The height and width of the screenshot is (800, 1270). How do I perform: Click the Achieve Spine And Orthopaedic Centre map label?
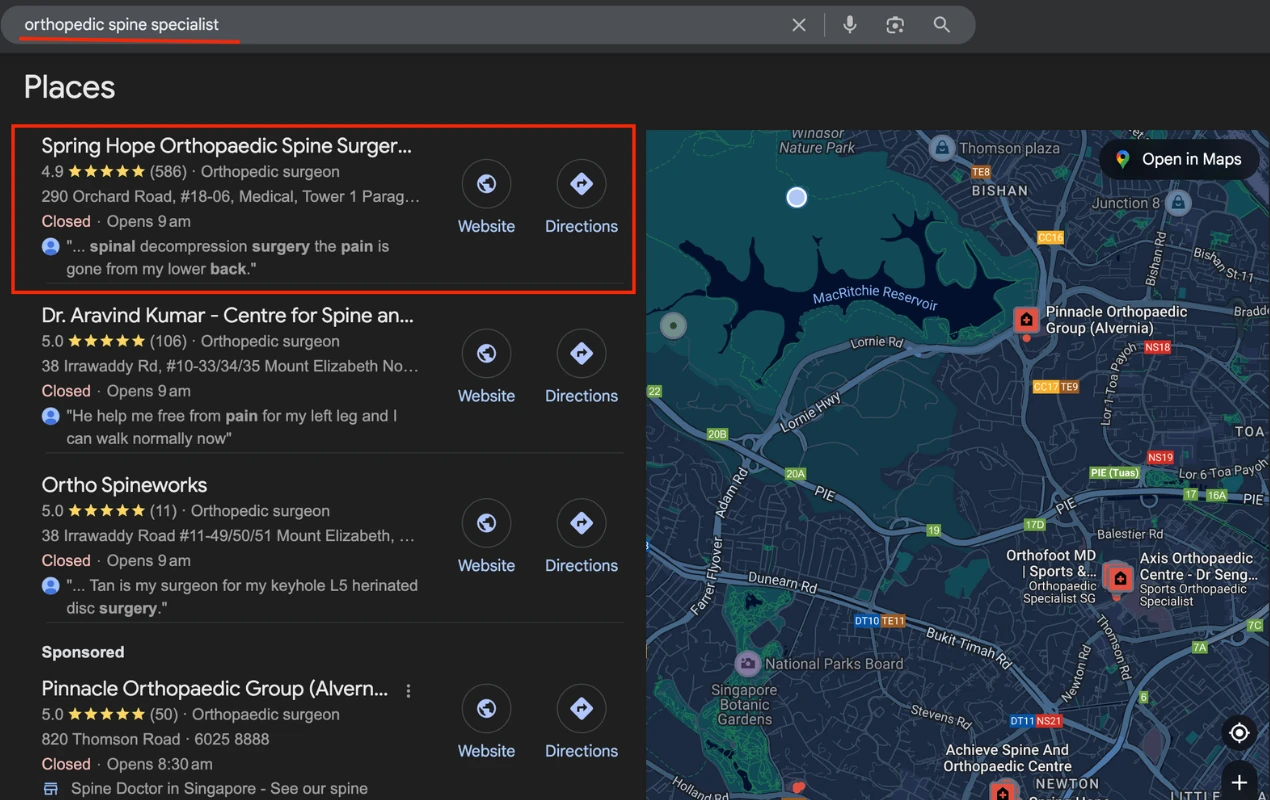point(1007,758)
